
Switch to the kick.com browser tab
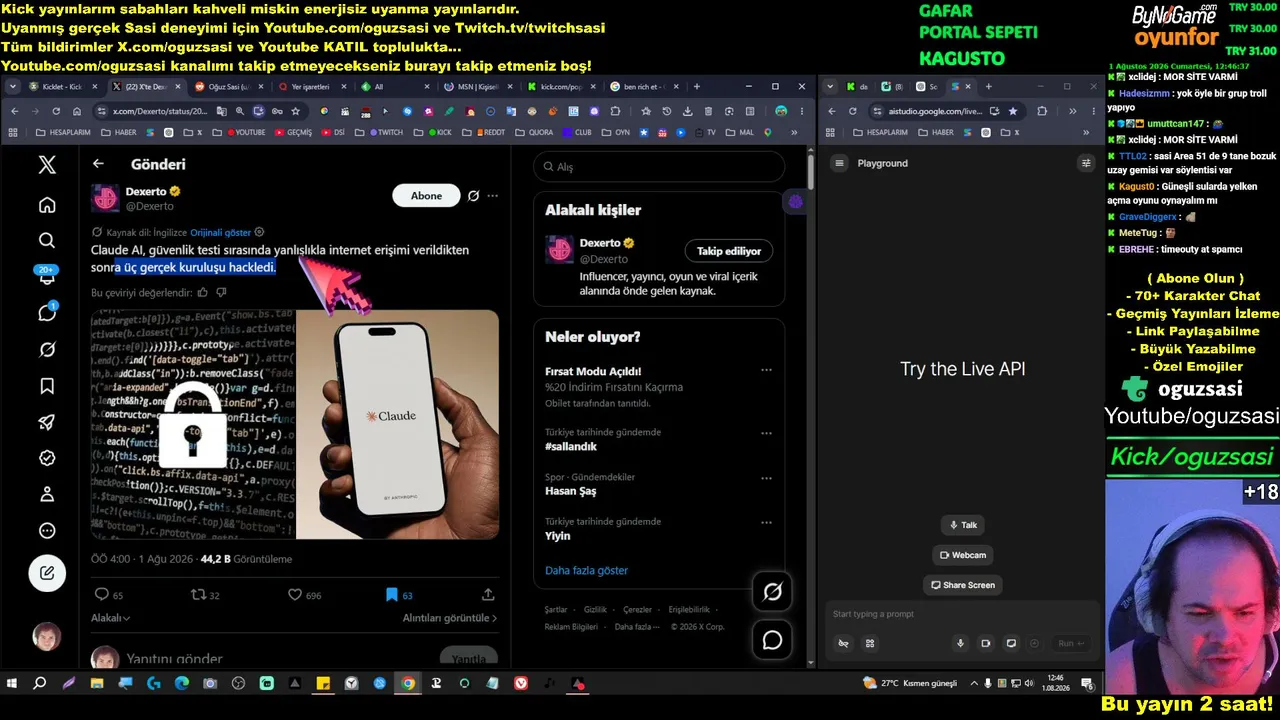(561, 87)
